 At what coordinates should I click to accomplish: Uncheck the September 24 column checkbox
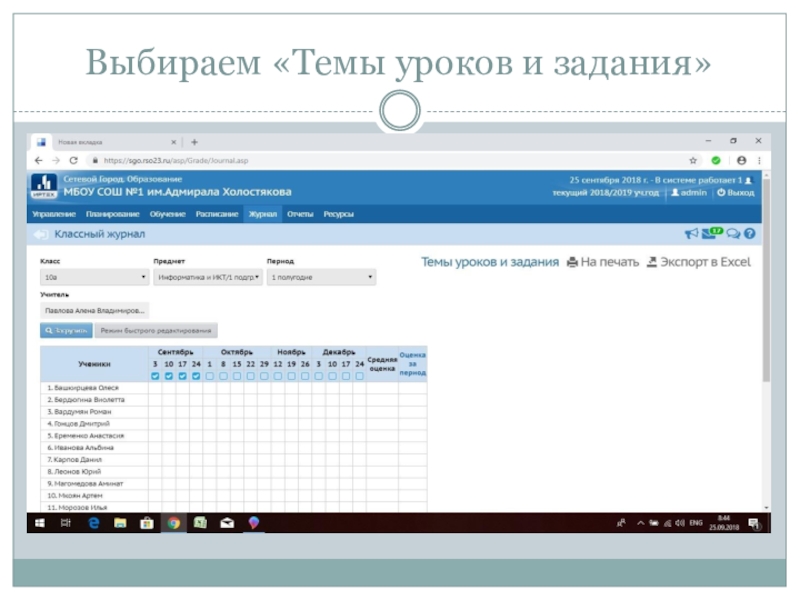click(x=196, y=377)
